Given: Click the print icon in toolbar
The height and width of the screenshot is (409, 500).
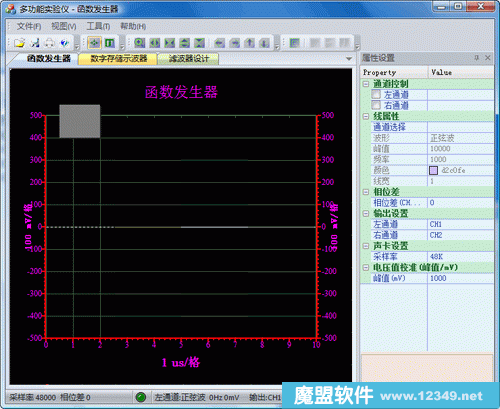Looking at the screenshot, I should click(x=50, y=43).
